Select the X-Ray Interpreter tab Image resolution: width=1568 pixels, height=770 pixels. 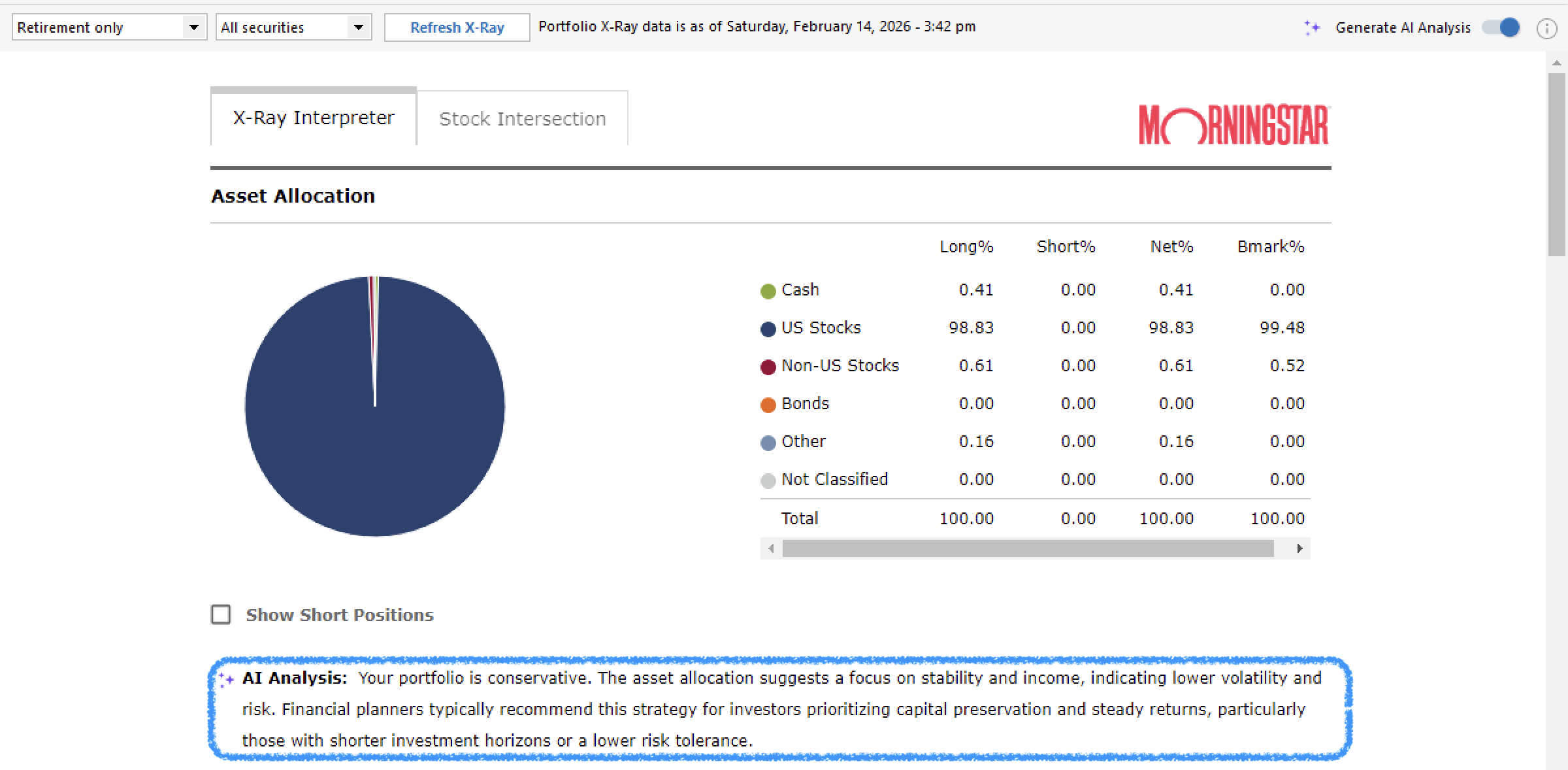point(314,118)
